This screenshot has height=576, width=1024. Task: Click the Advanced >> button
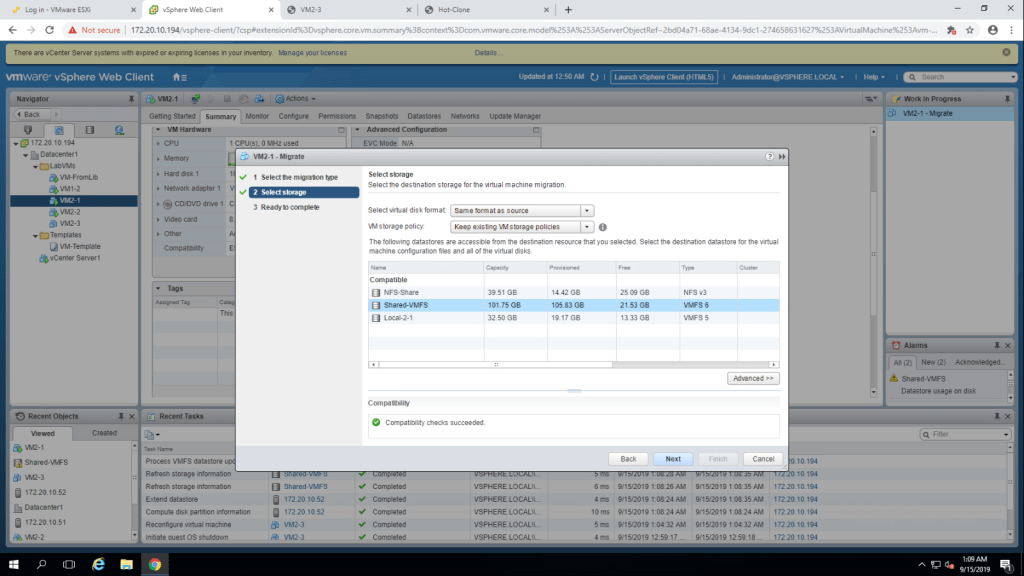(753, 379)
